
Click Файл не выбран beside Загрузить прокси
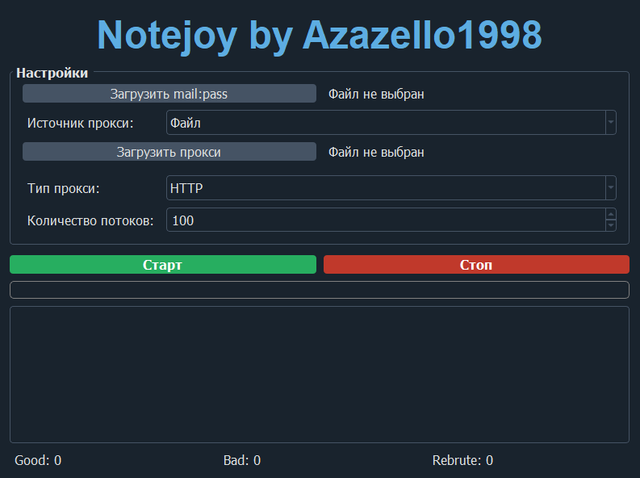(x=376, y=152)
